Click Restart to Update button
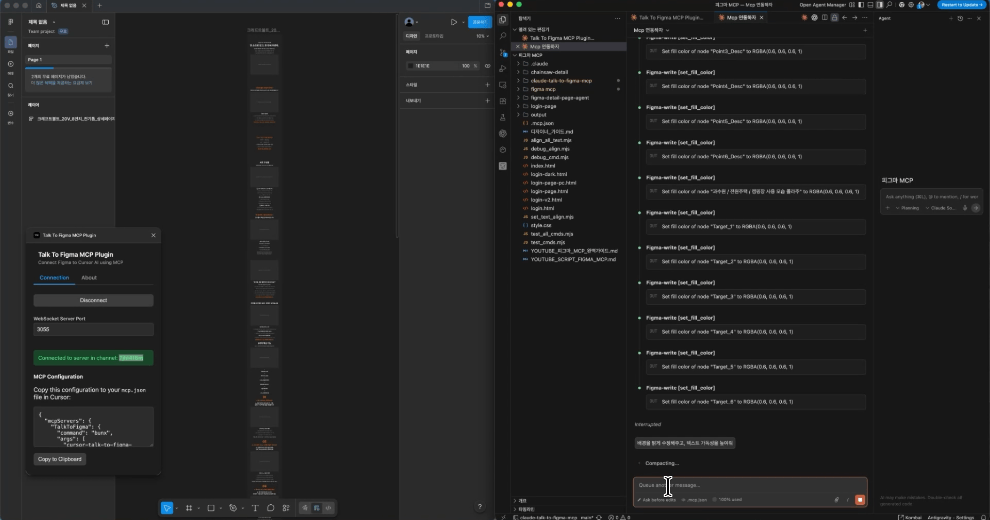Image resolution: width=990 pixels, height=520 pixels. click(x=961, y=4)
